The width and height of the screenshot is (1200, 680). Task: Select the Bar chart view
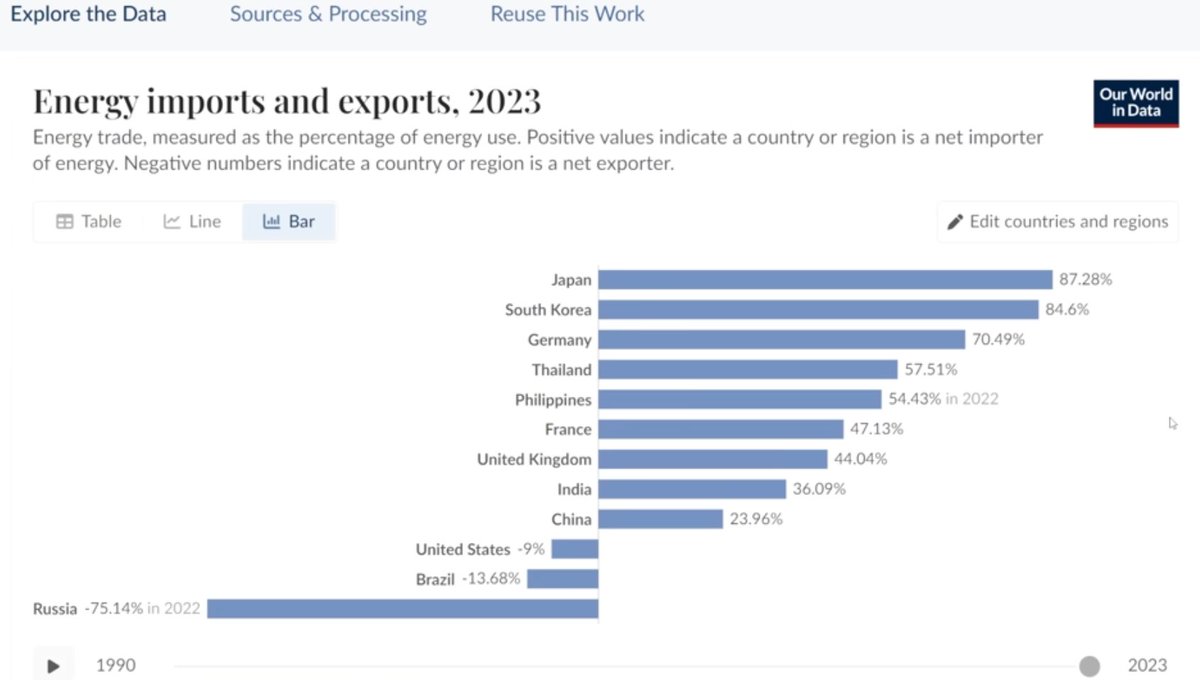click(288, 222)
